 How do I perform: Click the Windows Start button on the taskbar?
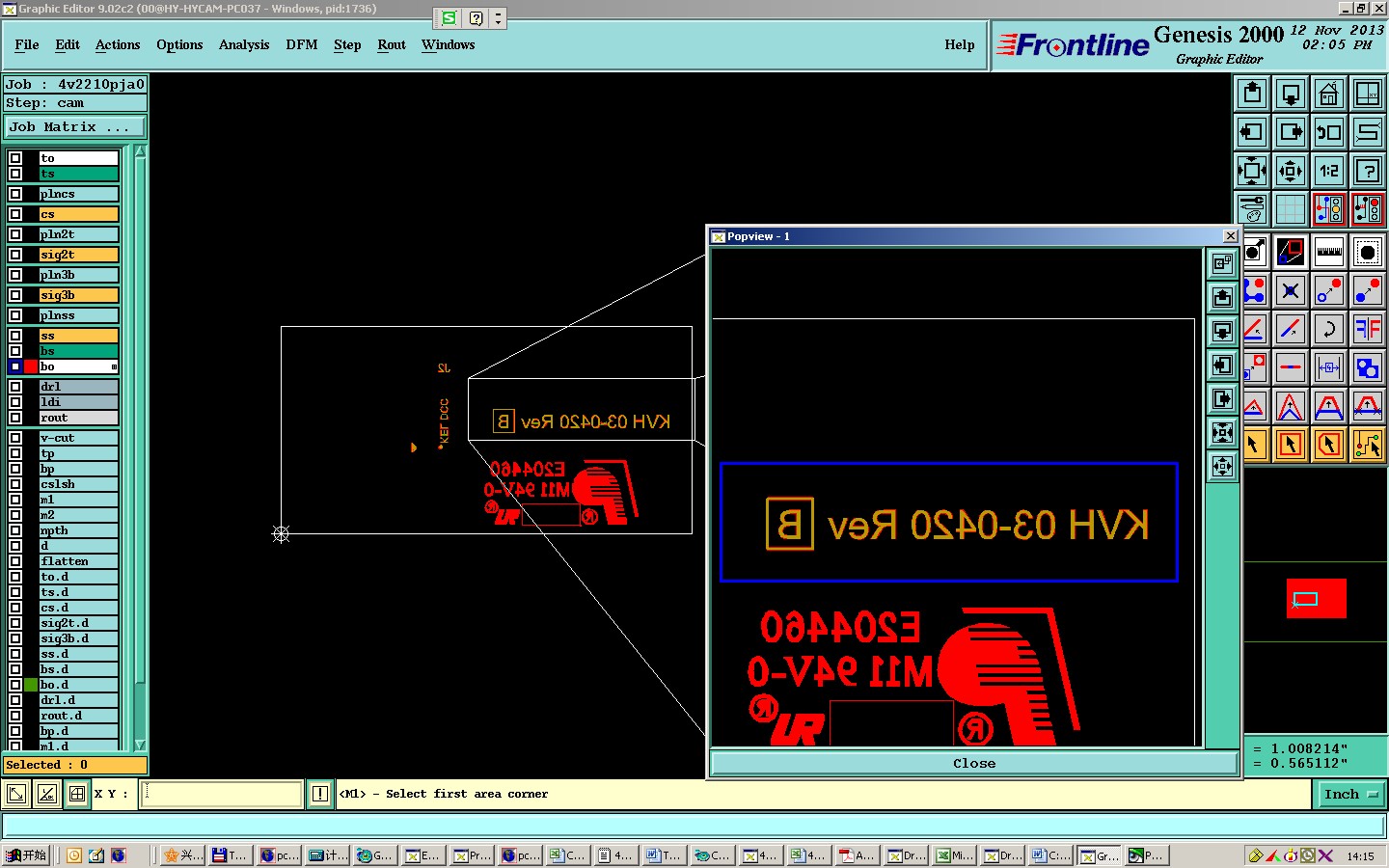(26, 855)
